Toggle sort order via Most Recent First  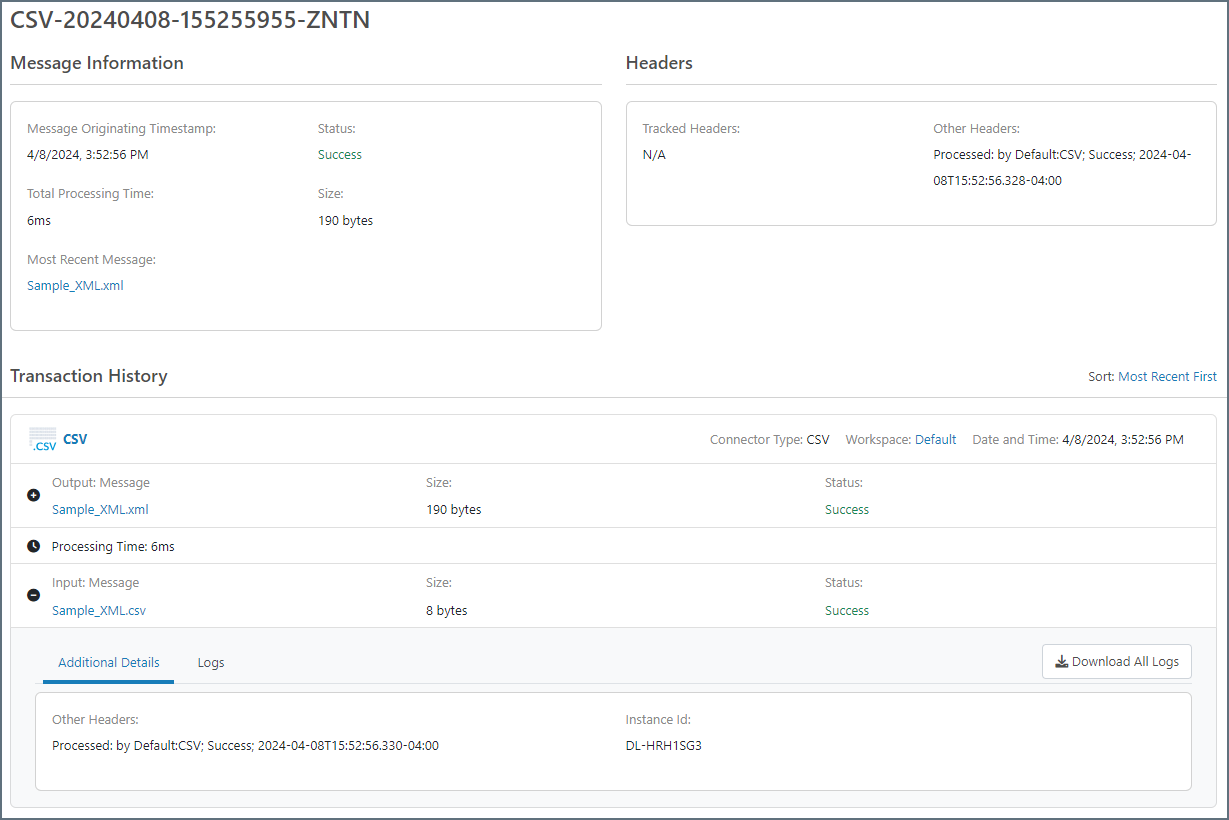coord(1167,376)
